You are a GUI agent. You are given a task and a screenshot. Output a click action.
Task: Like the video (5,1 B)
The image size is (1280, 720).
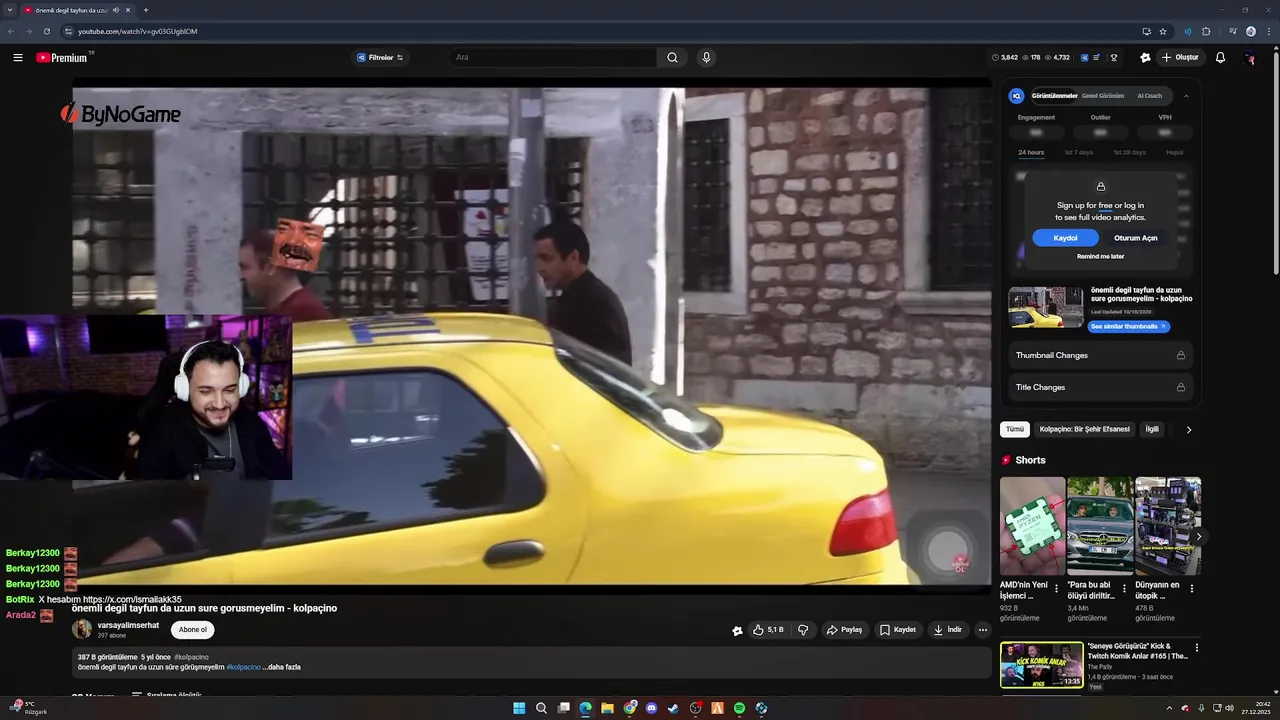click(x=768, y=630)
